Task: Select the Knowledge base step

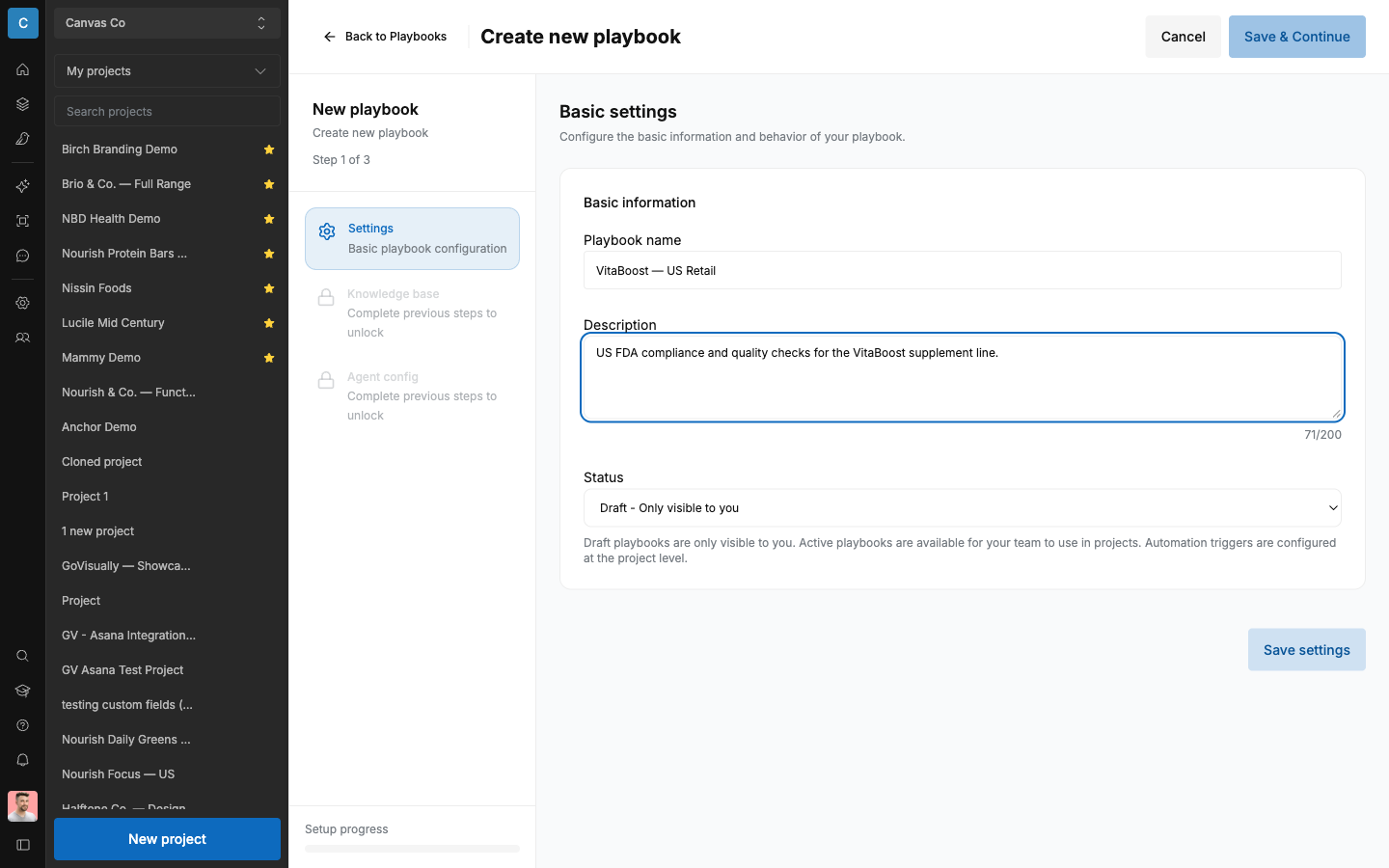Action: (x=412, y=313)
